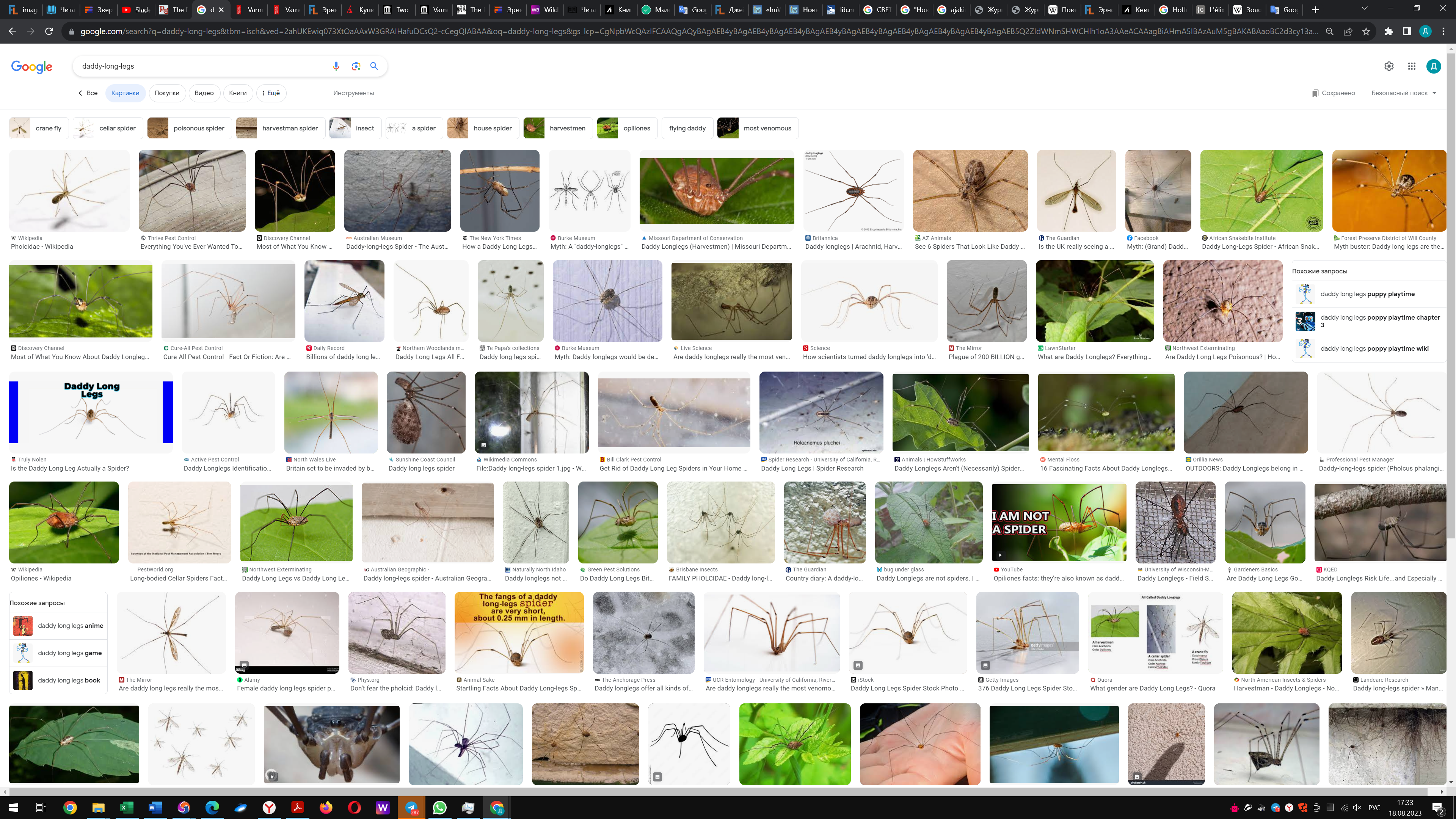Screen dimensions: 1456x819
Task: Open Google Lens image search icon
Action: (x=356, y=66)
